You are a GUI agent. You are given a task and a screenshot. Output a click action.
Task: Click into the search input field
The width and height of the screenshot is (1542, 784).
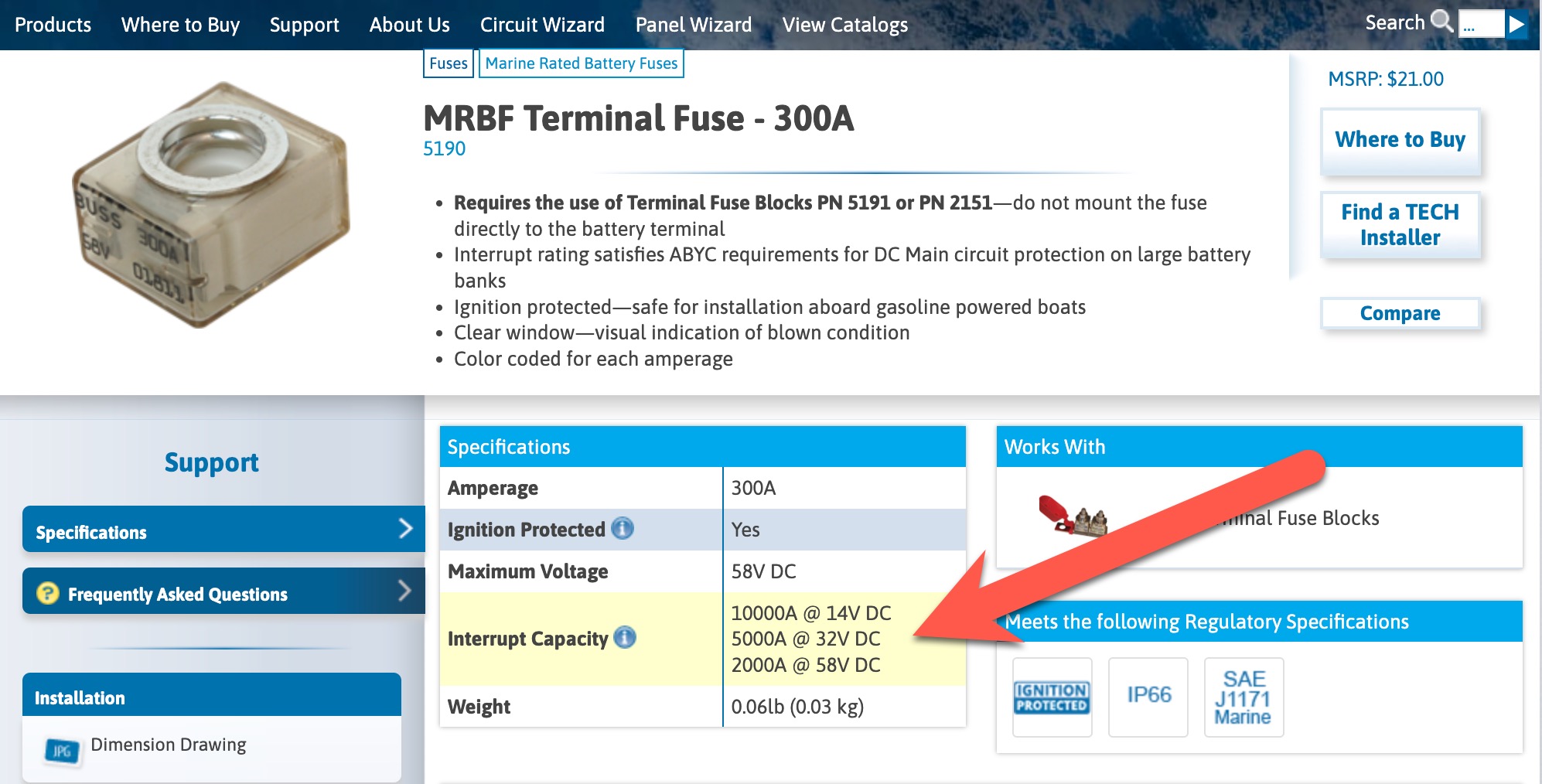coord(1480,24)
